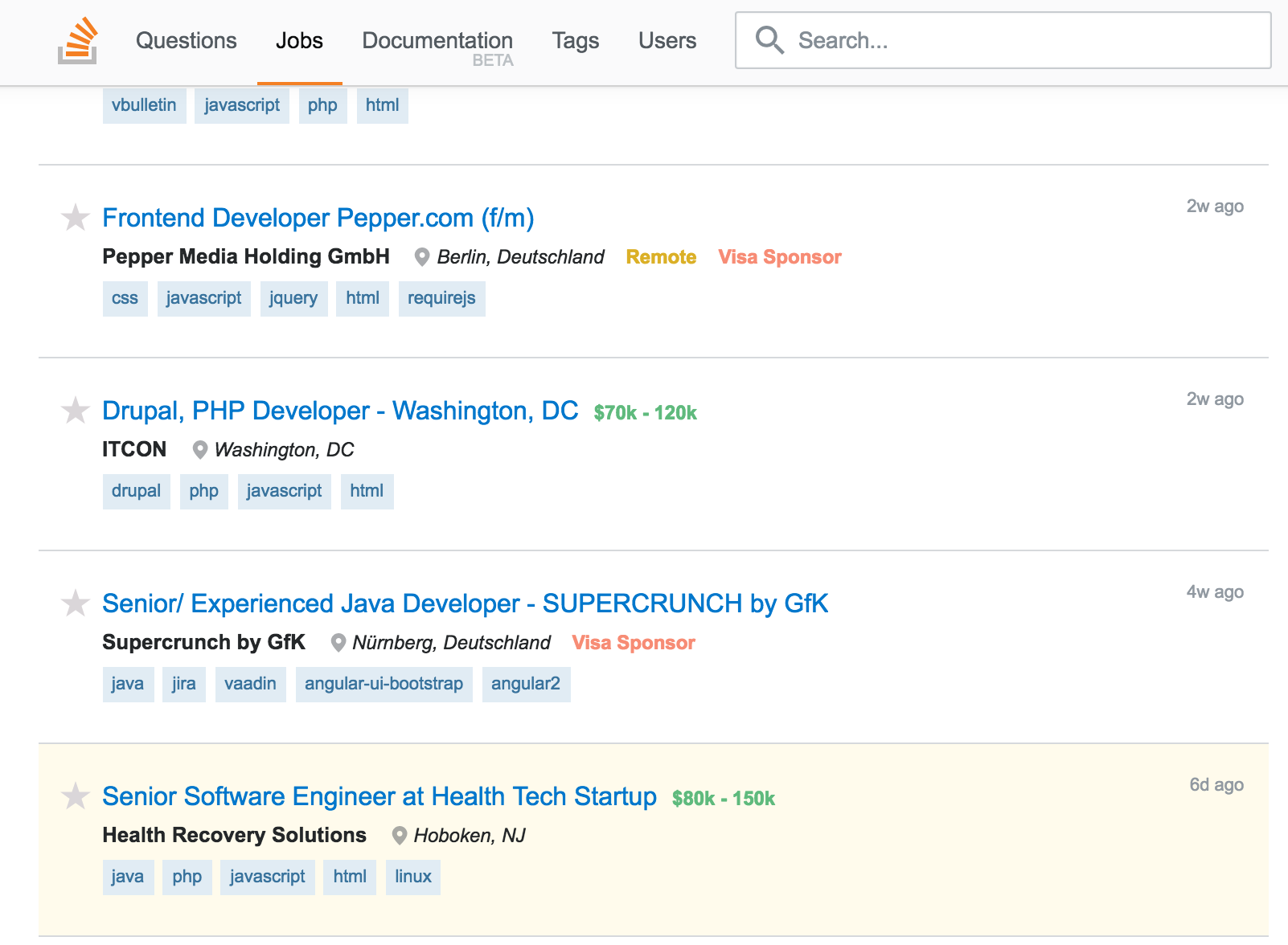Go to the Tags page

coord(575,41)
